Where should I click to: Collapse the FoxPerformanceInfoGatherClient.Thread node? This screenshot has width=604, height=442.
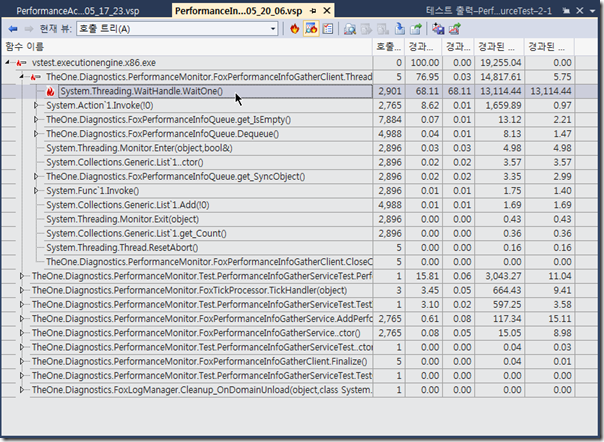(x=22, y=77)
